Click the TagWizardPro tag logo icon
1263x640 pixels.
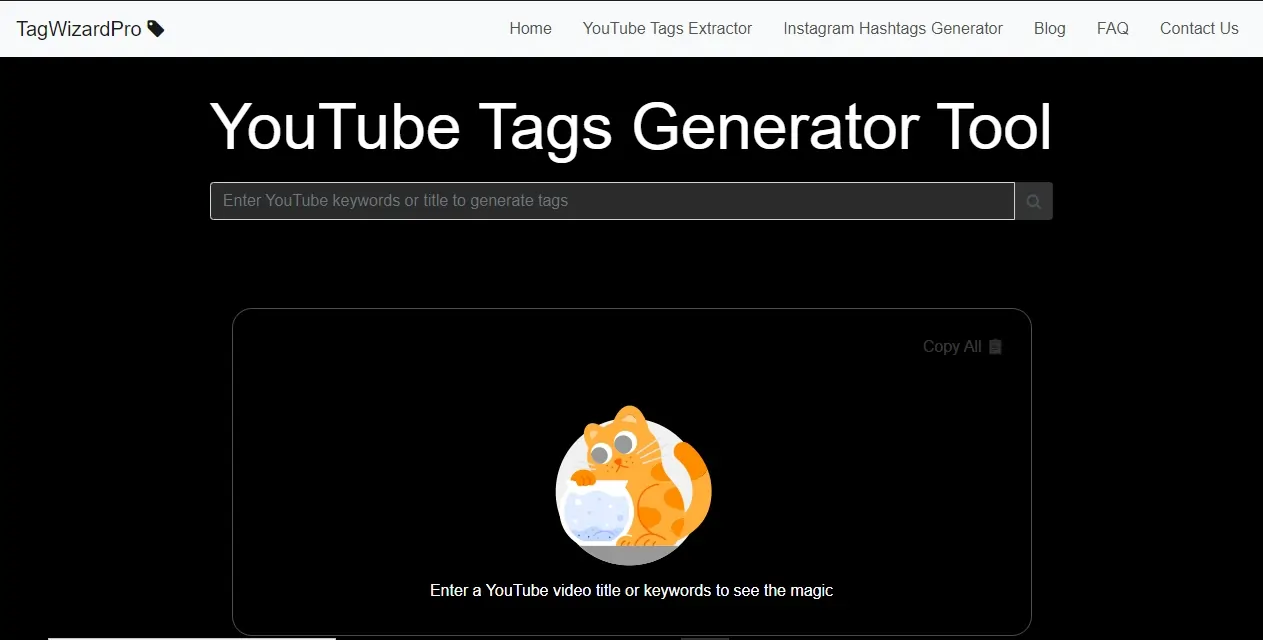coord(156,29)
